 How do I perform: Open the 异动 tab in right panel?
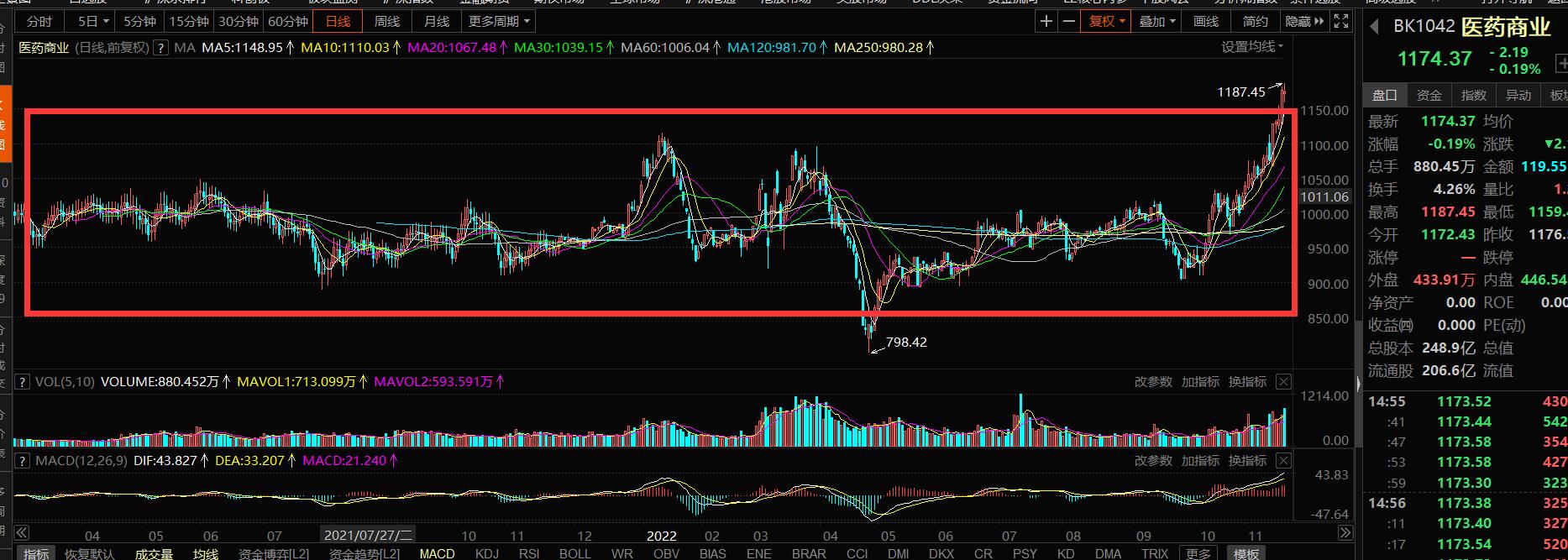1518,96
